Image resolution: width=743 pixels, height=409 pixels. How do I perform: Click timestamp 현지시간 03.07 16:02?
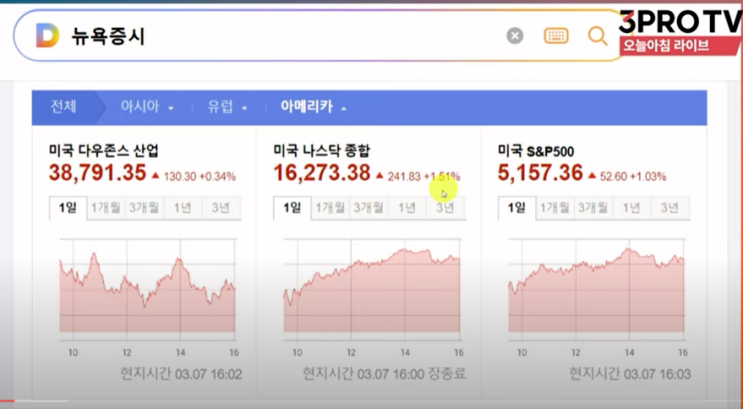coord(181,374)
